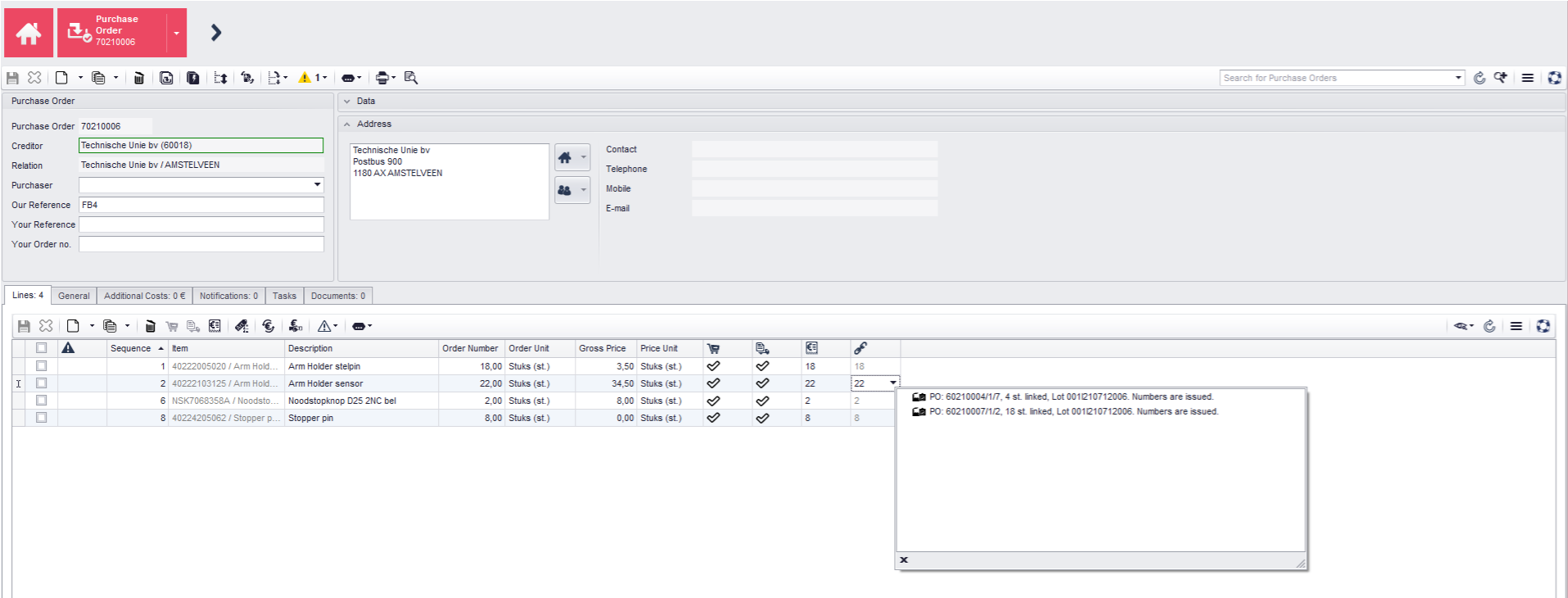This screenshot has width=1568, height=598.
Task: Open the workflow arrow icon dropdown in top toolbar
Action: (x=278, y=78)
